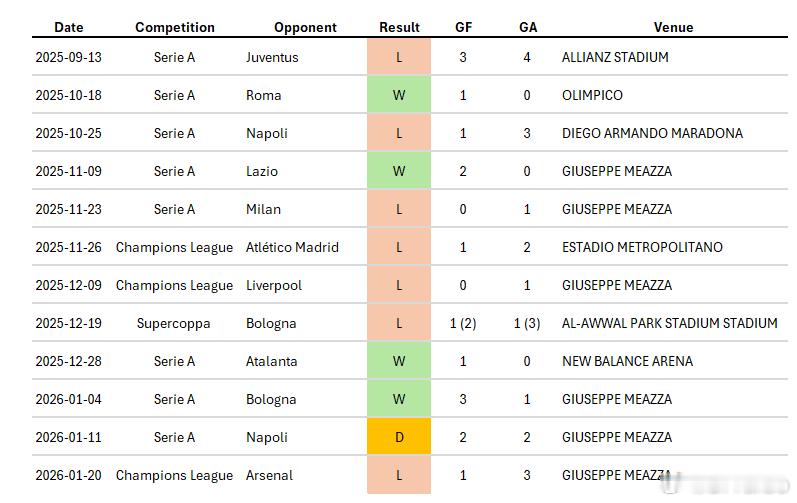Screen dimensions: 797x503
Task: Click the Opponent column header
Action: coord(305,27)
